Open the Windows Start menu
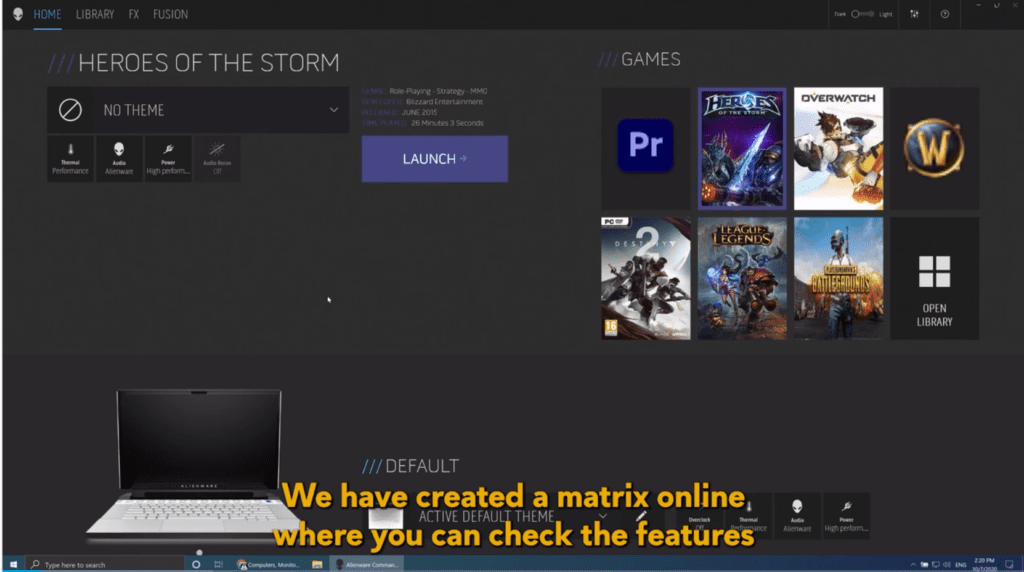 click(x=13, y=564)
